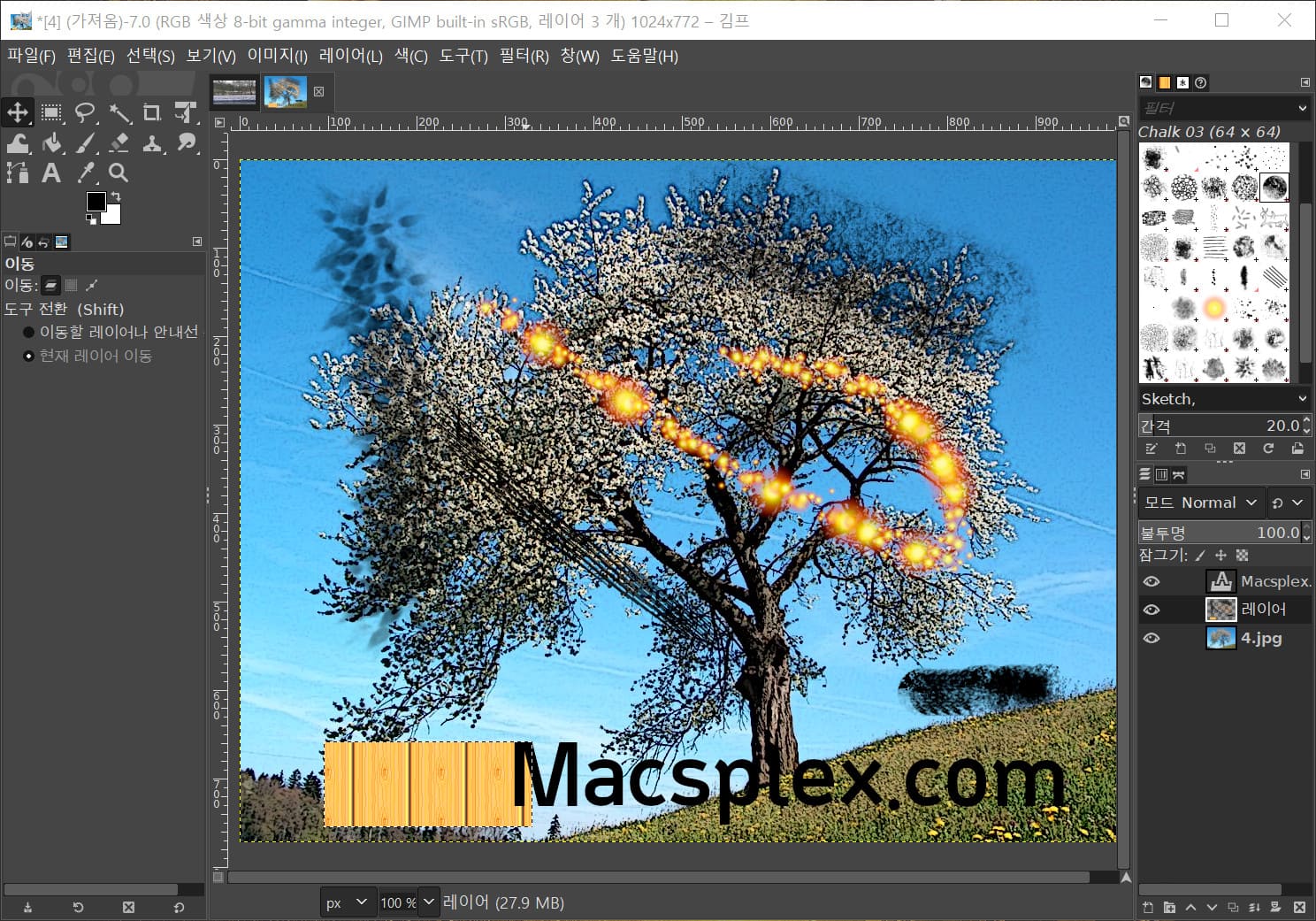This screenshot has height=921, width=1316.
Task: Select the Smudge tool
Action: pyautogui.click(x=186, y=142)
